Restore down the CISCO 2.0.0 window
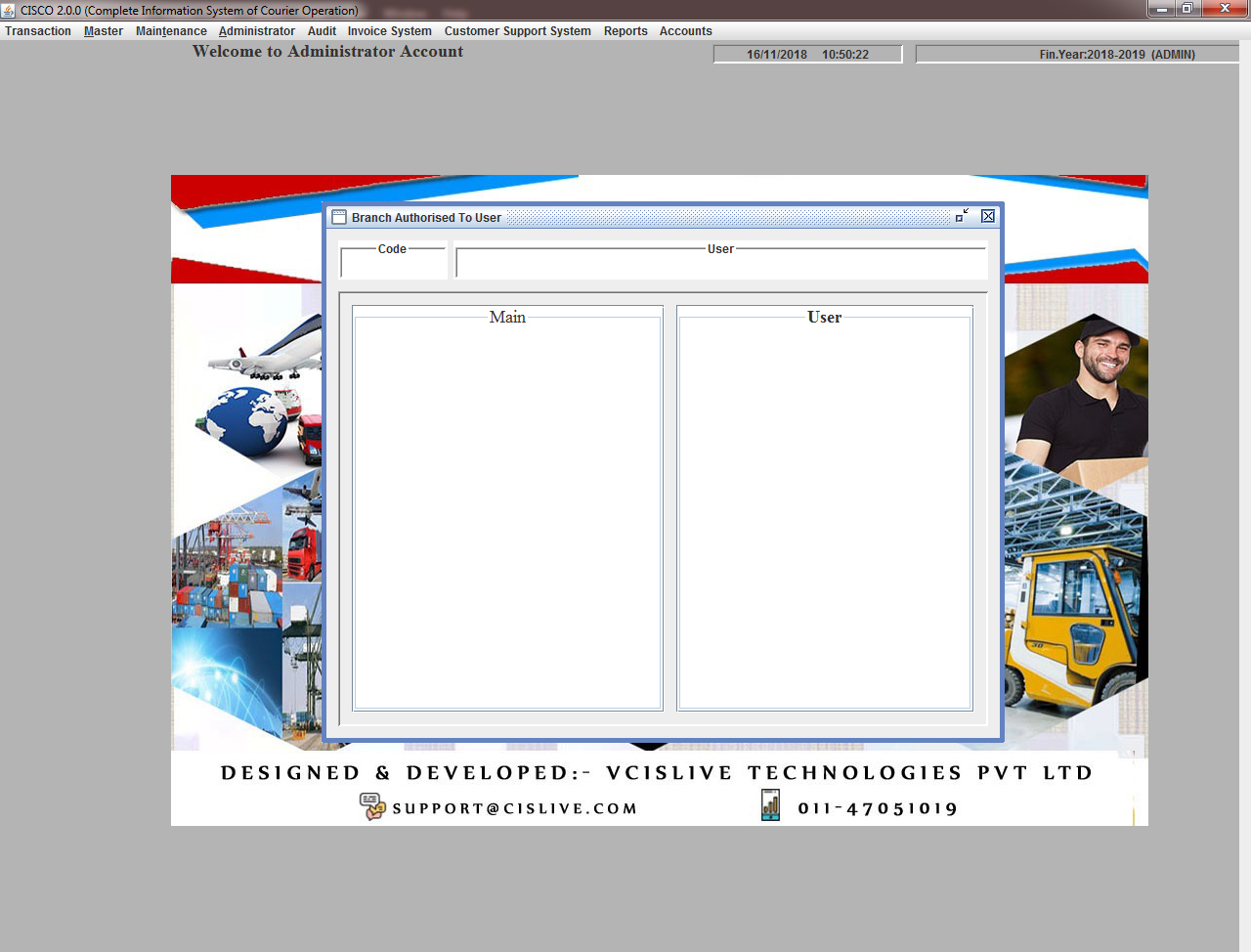Screen dimensions: 1251x952 (x=1187, y=9)
